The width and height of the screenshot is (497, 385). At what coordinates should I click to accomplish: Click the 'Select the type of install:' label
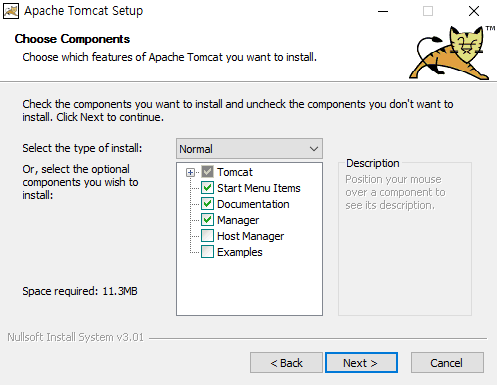pos(82,148)
